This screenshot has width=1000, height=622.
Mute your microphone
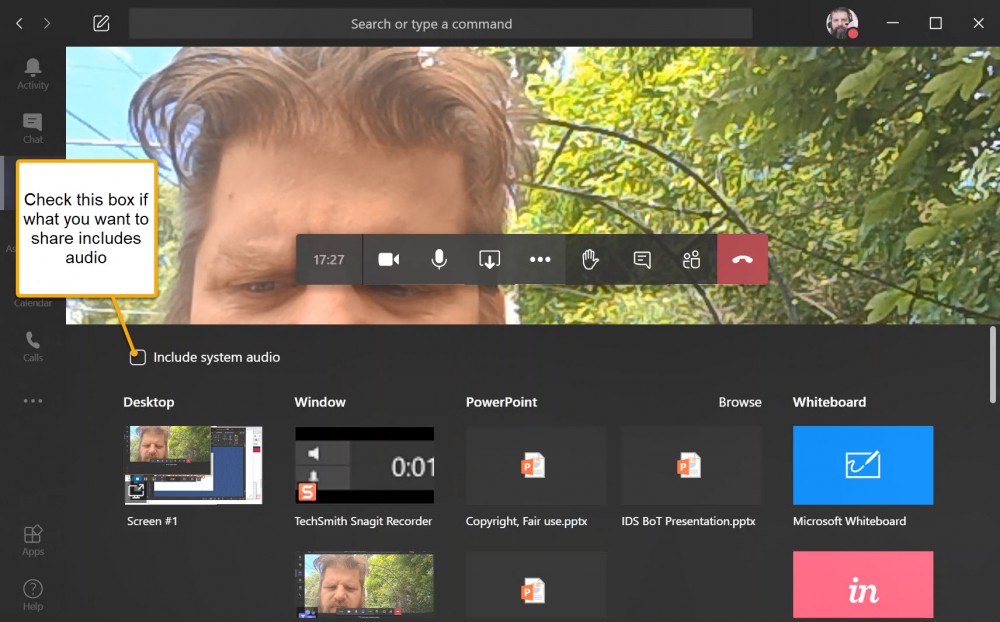438,259
